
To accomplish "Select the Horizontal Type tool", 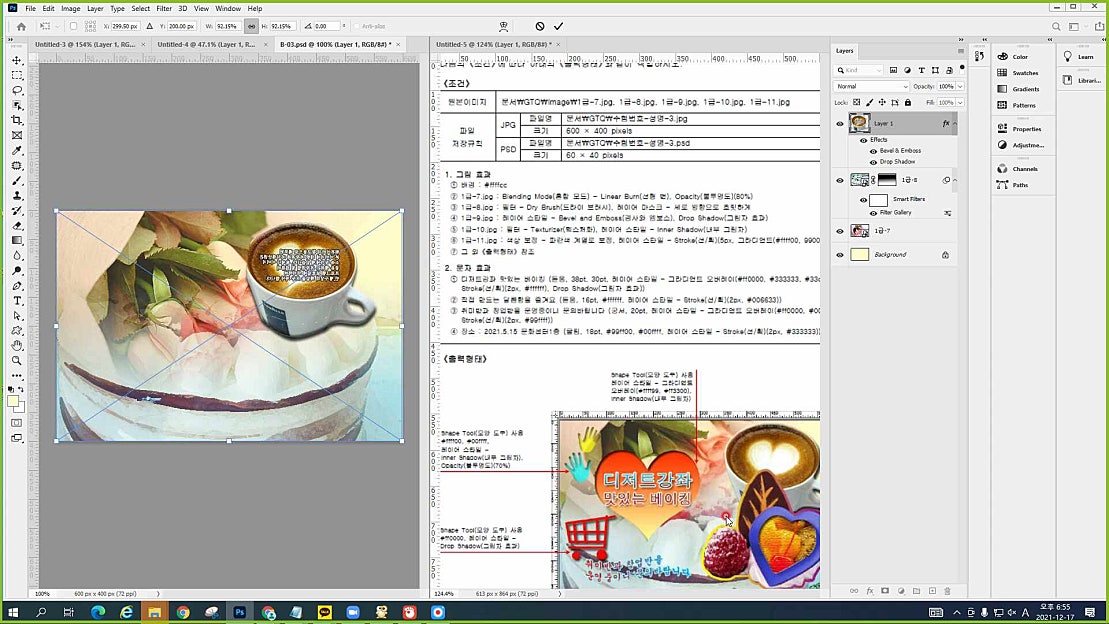I will [x=17, y=300].
